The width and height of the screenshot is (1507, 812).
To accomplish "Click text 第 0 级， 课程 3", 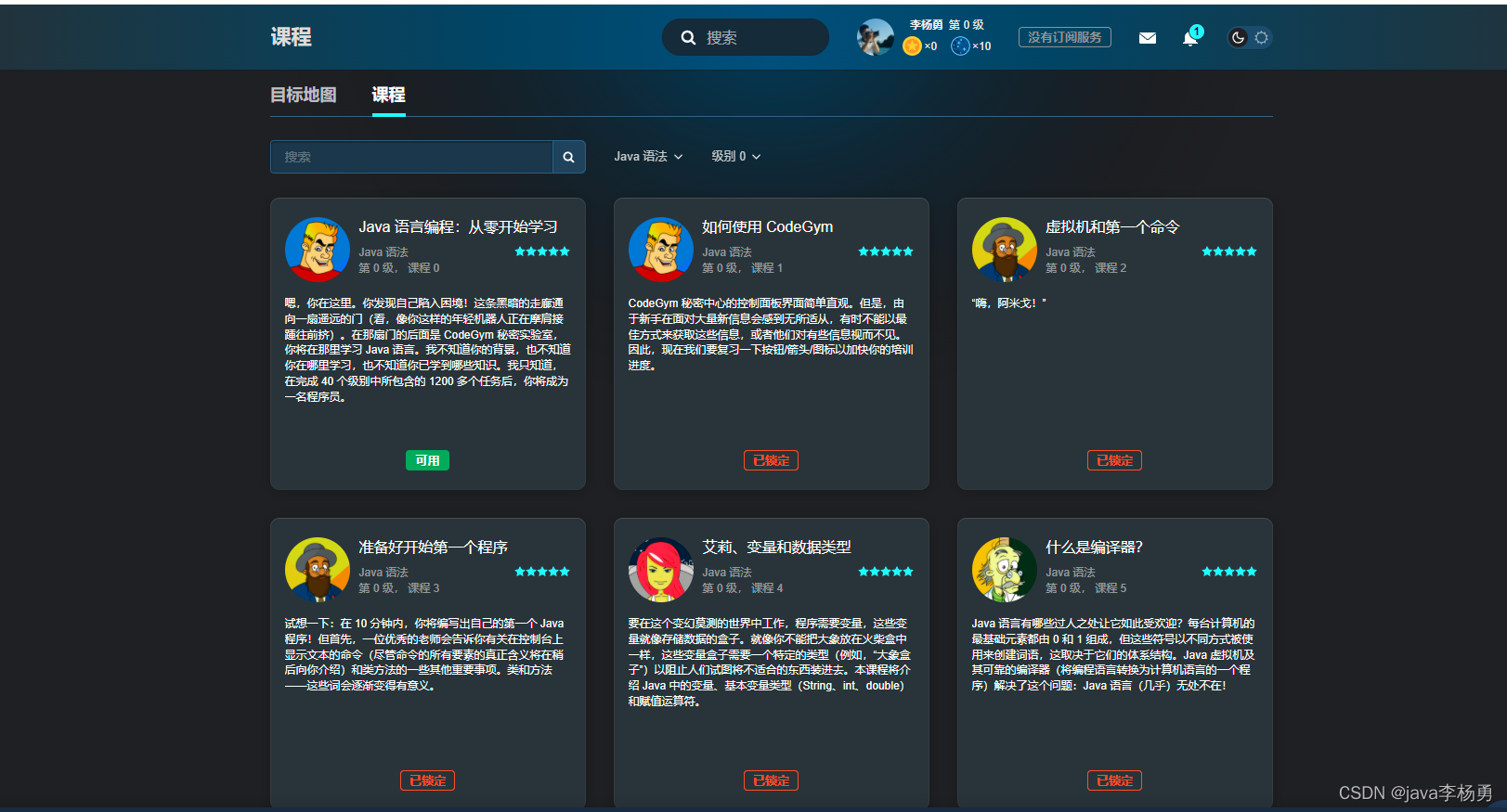I will pyautogui.click(x=399, y=588).
